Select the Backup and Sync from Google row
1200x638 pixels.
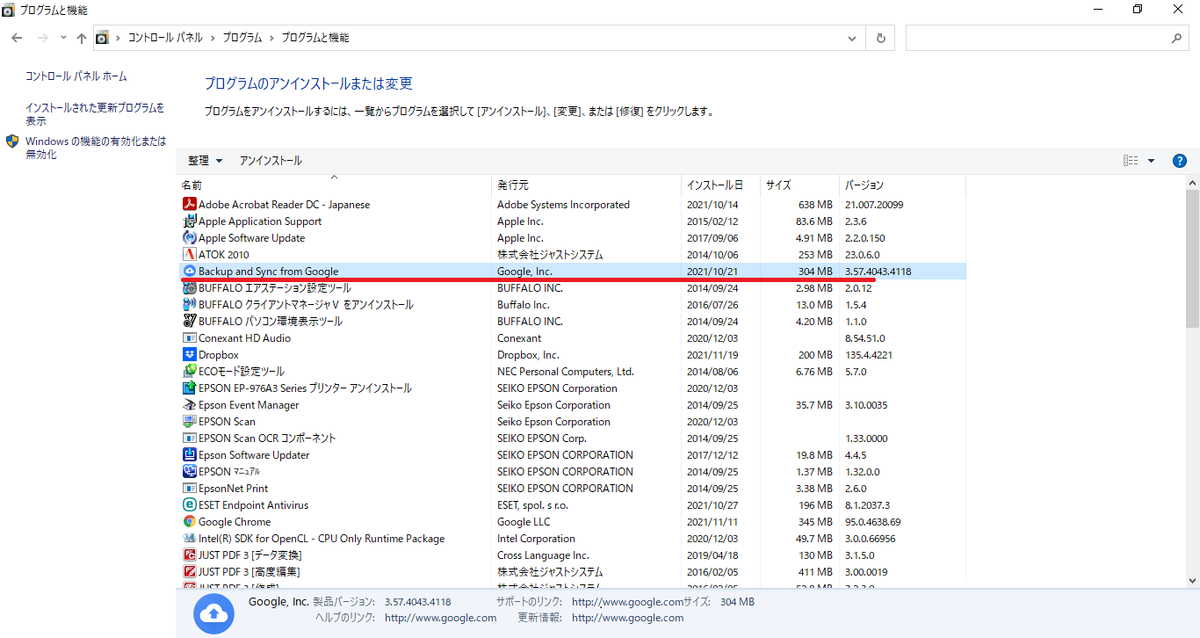point(573,271)
